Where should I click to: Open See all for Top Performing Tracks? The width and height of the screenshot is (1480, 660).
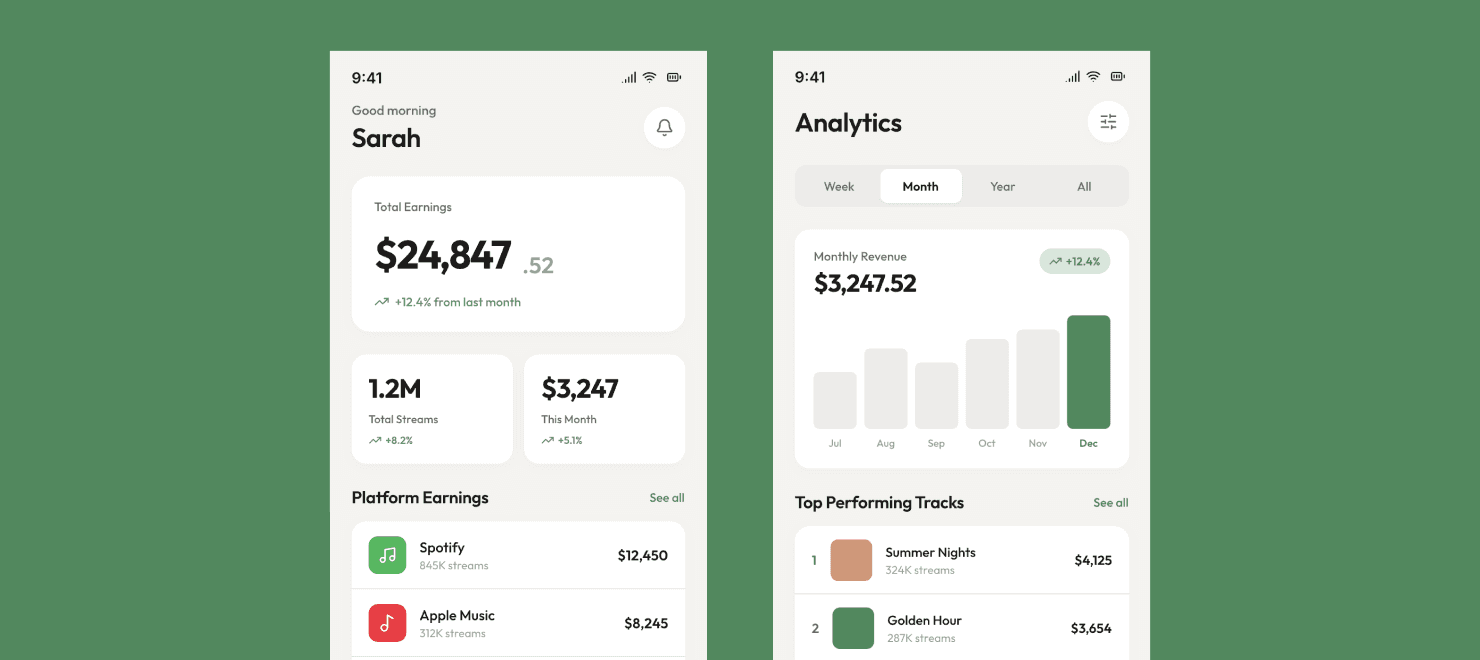click(1110, 503)
